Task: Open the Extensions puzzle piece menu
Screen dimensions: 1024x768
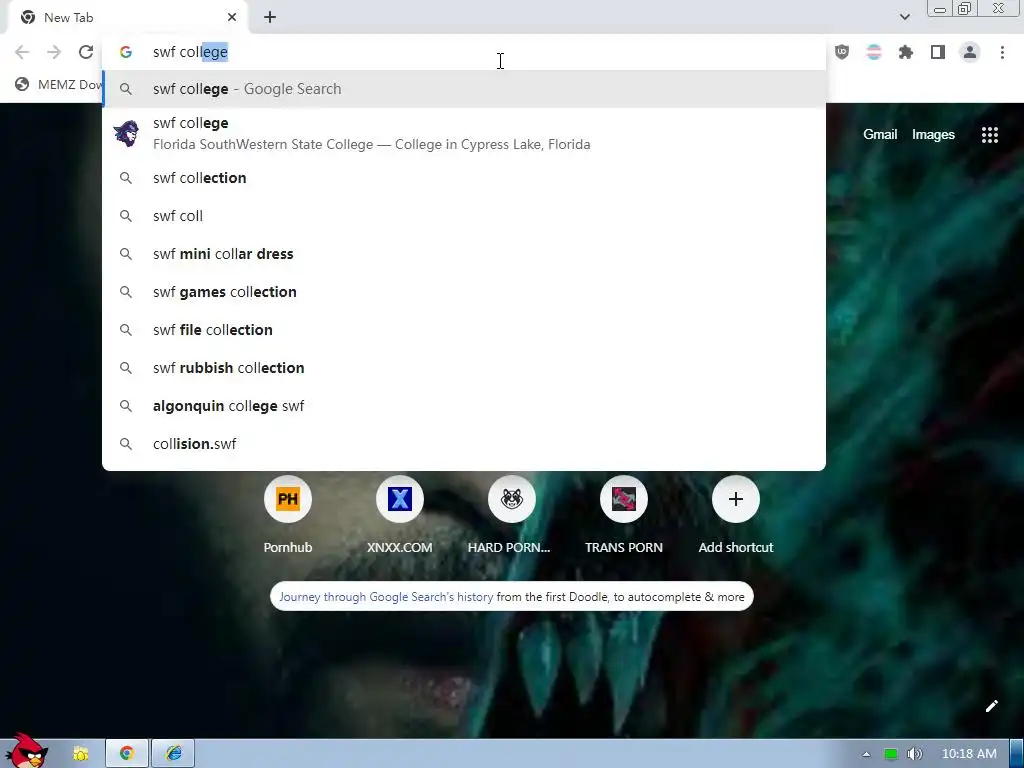Action: click(906, 52)
